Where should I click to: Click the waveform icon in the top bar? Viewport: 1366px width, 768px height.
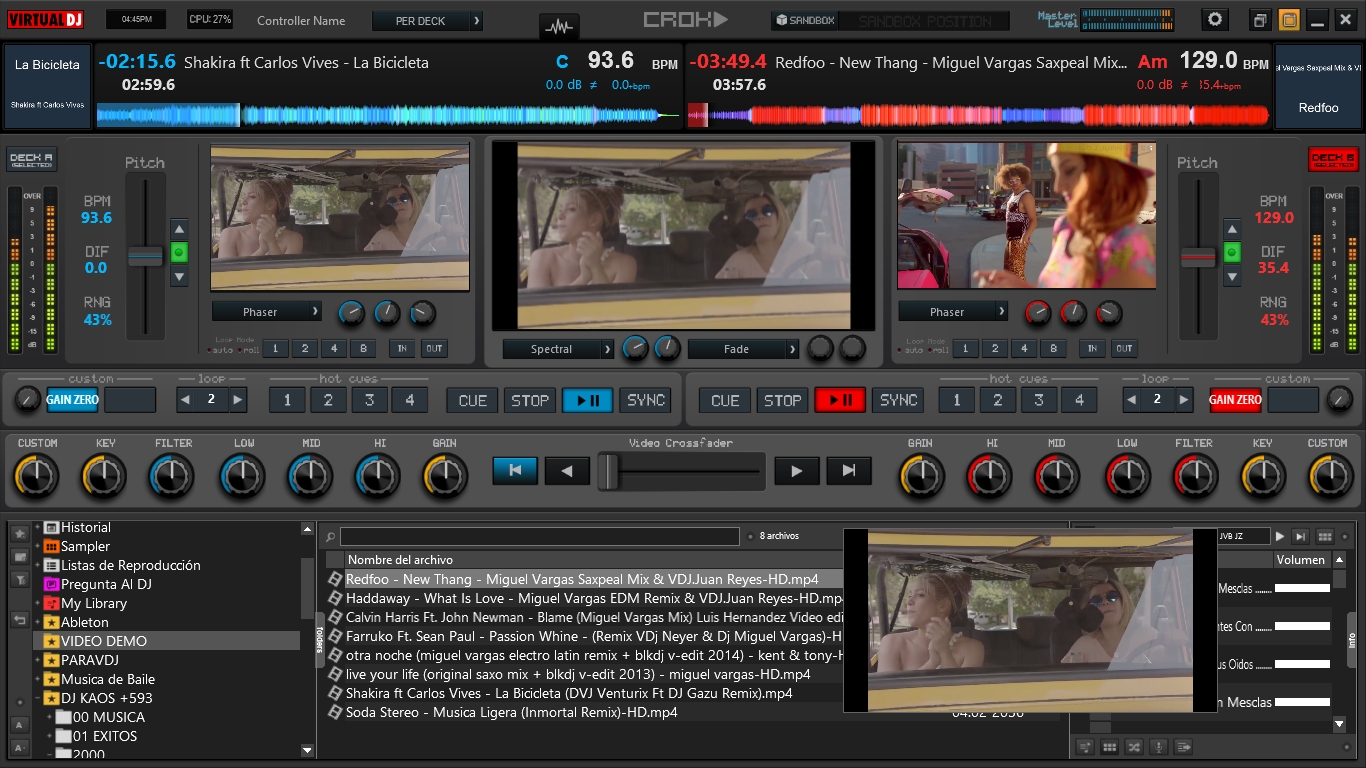(x=558, y=26)
